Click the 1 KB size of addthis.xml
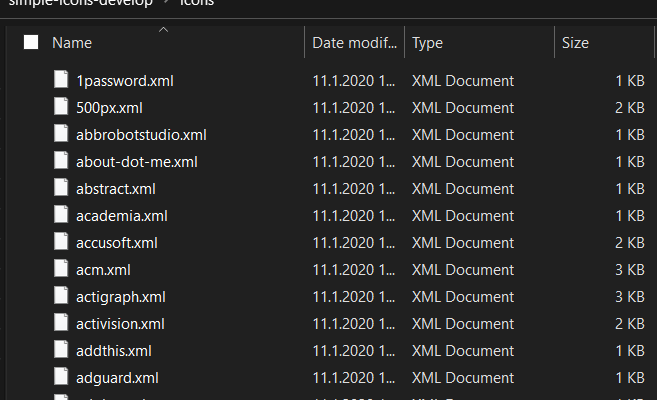Viewport: 657px width, 400px height. coord(630,351)
